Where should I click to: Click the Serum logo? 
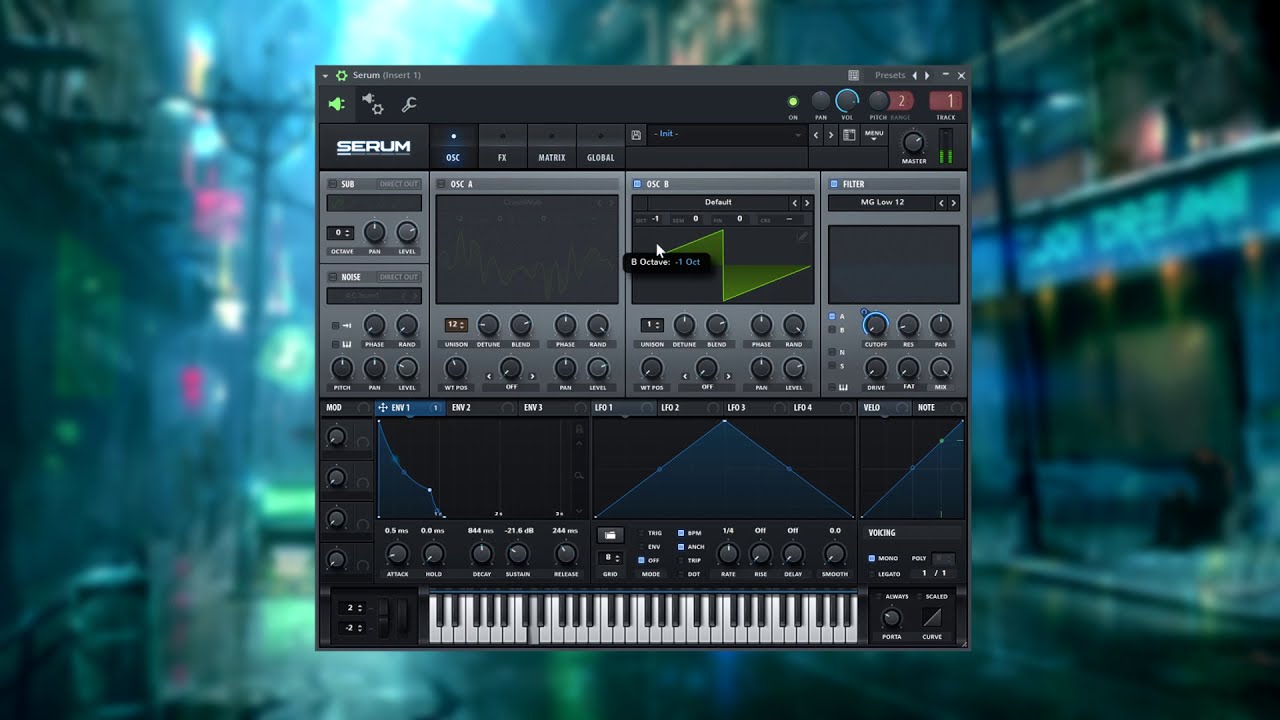pyautogui.click(x=373, y=147)
